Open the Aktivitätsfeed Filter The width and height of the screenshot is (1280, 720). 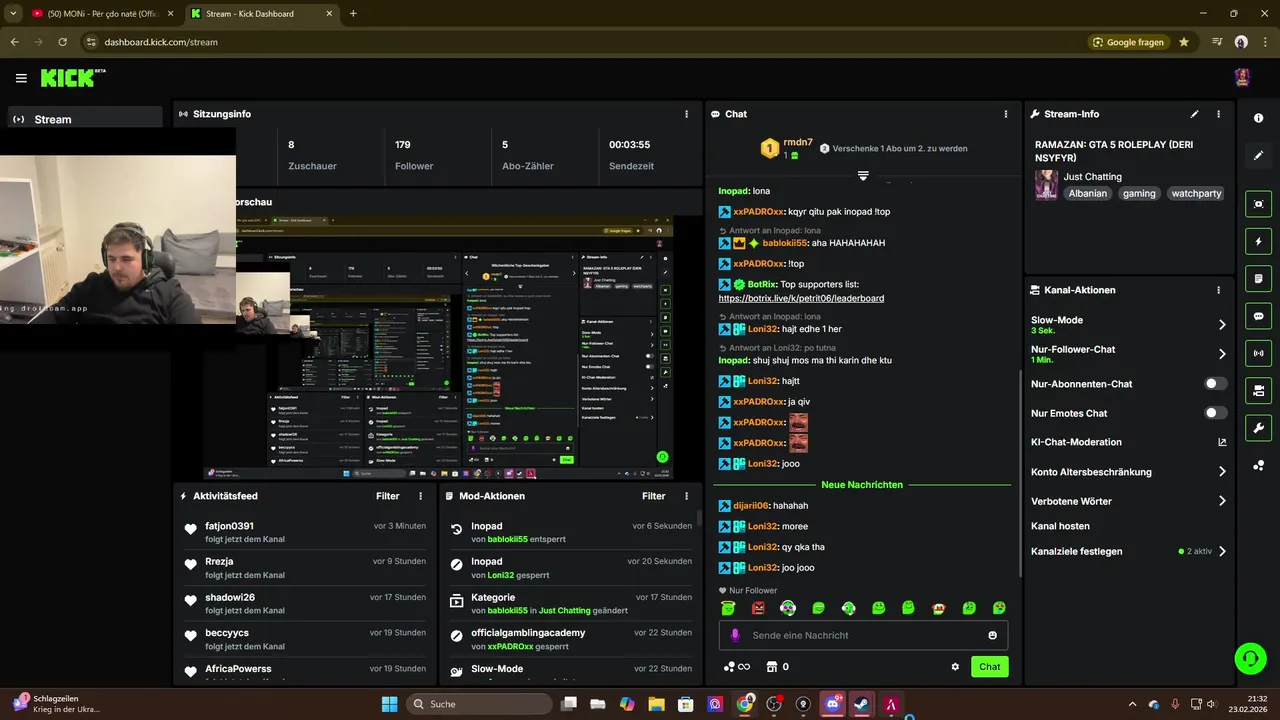click(388, 496)
